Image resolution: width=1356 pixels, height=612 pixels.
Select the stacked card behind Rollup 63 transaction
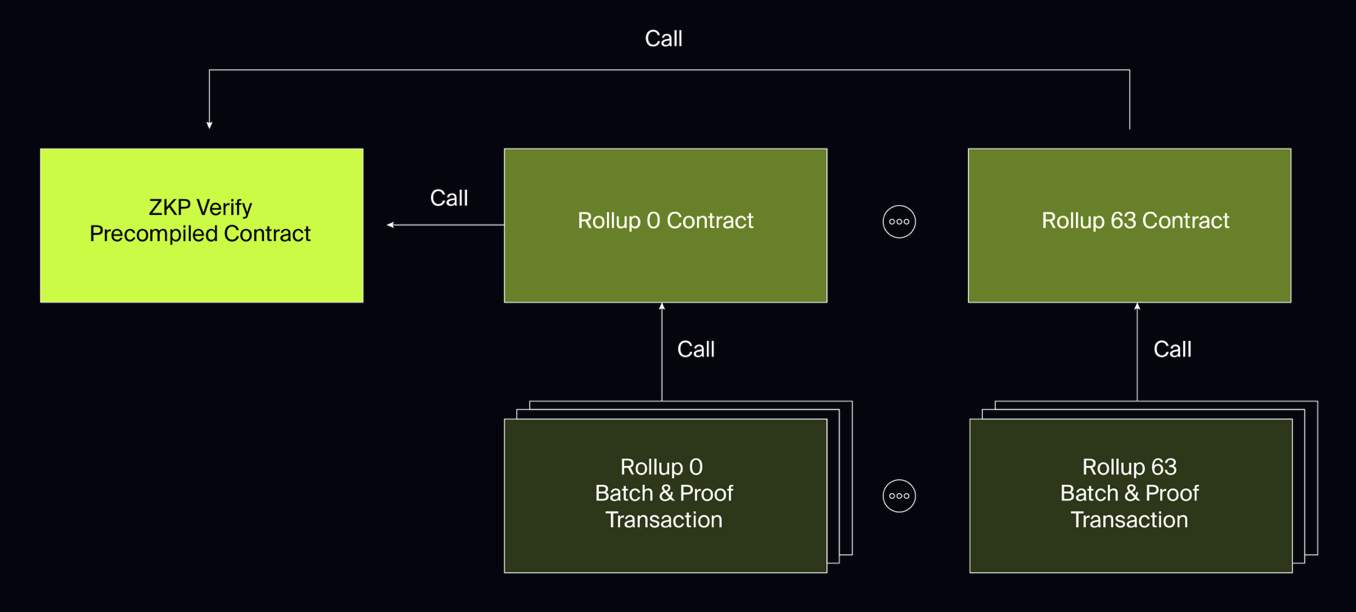coord(1312,480)
